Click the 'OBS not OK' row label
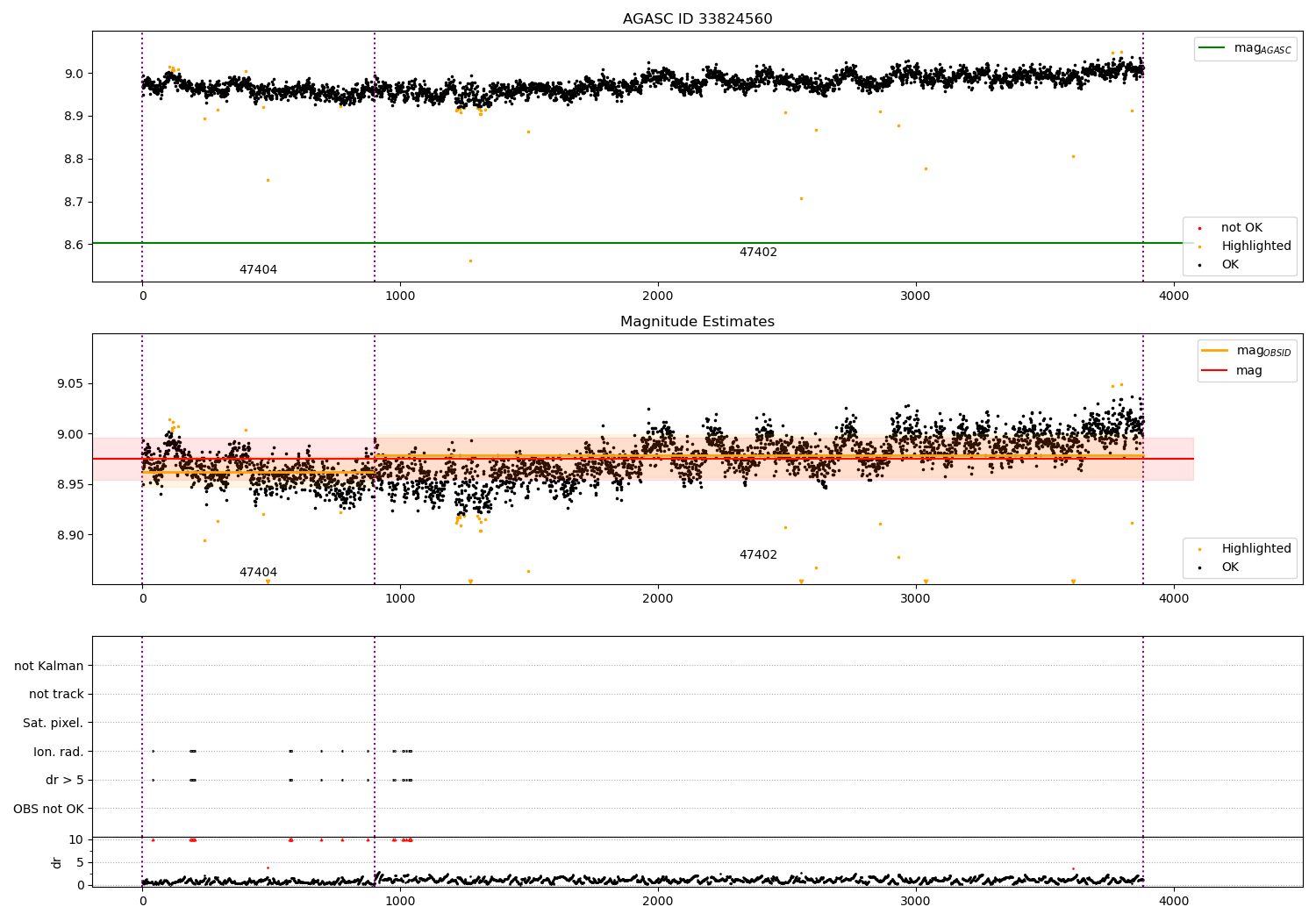 (x=49, y=809)
